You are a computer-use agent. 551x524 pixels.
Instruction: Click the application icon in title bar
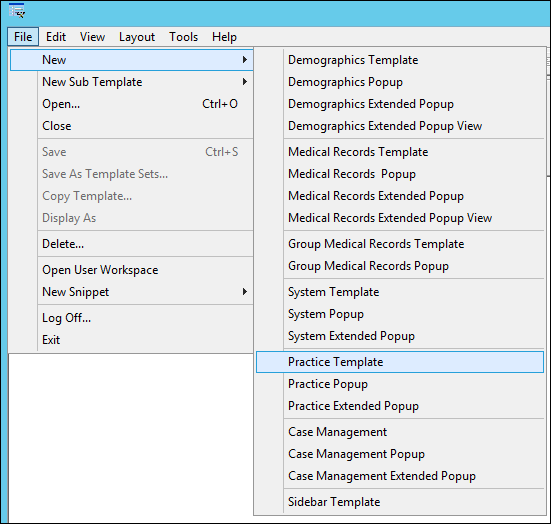pyautogui.click(x=17, y=11)
